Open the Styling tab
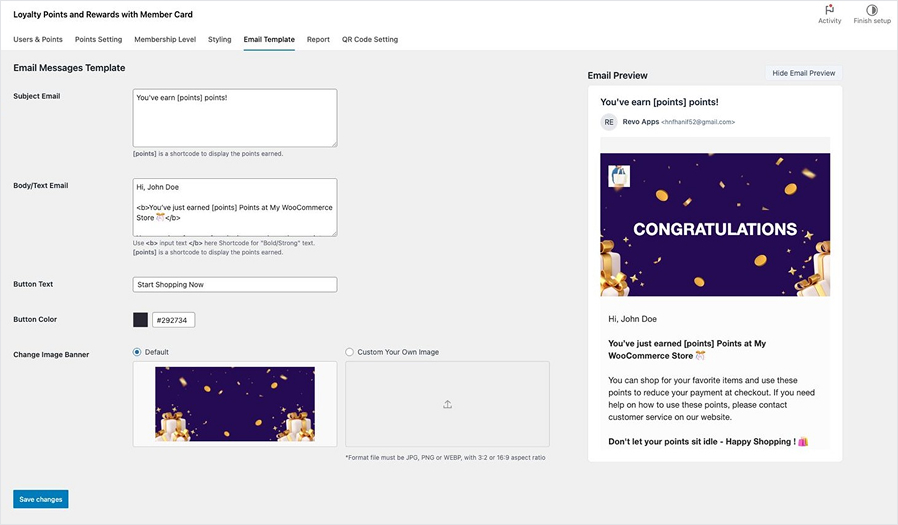Viewport: 898px width, 525px height. click(219, 40)
